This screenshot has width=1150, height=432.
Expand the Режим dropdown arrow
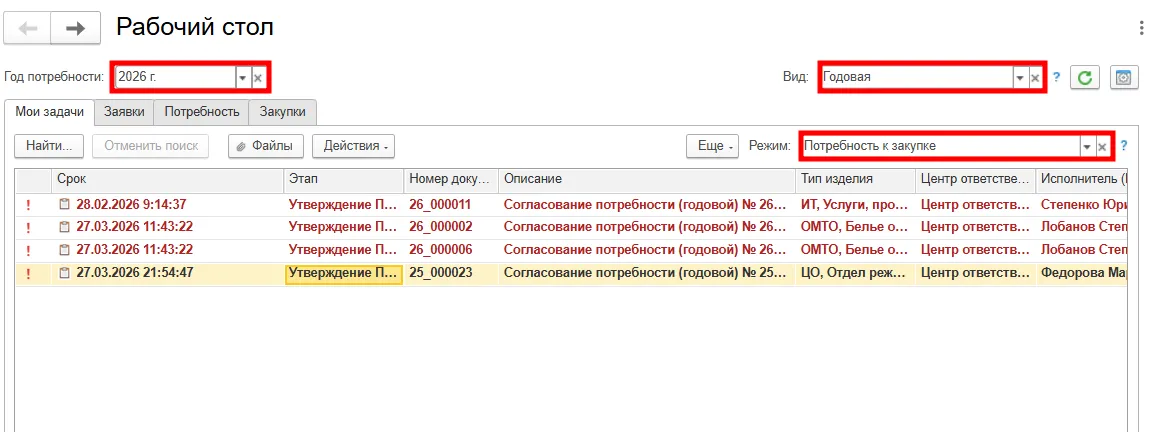1087,146
